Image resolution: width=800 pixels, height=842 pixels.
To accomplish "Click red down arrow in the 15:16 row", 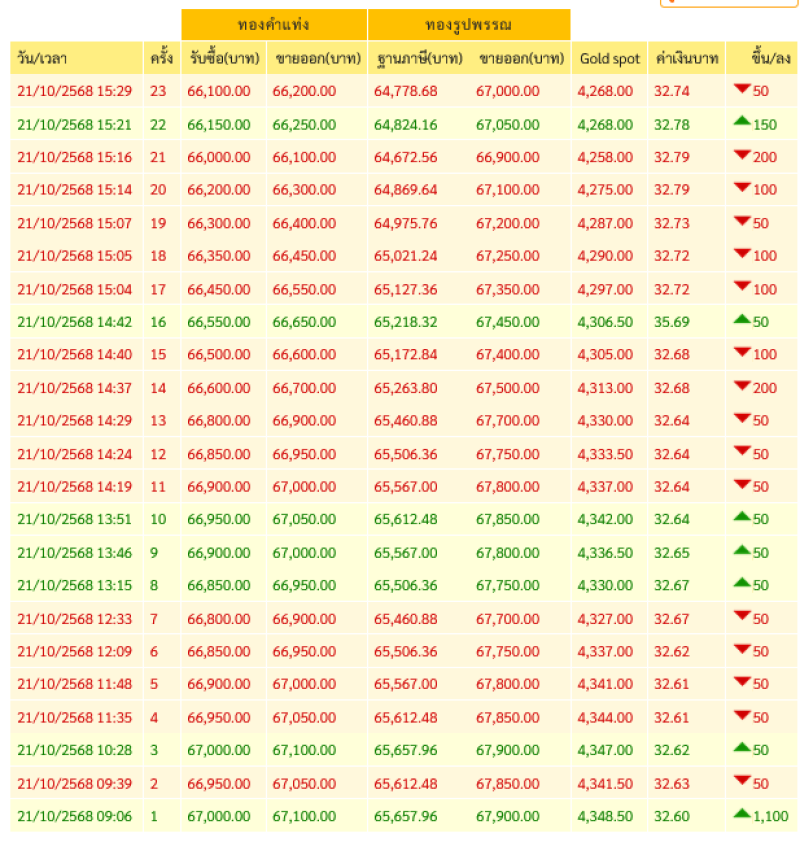I will 742,156.
